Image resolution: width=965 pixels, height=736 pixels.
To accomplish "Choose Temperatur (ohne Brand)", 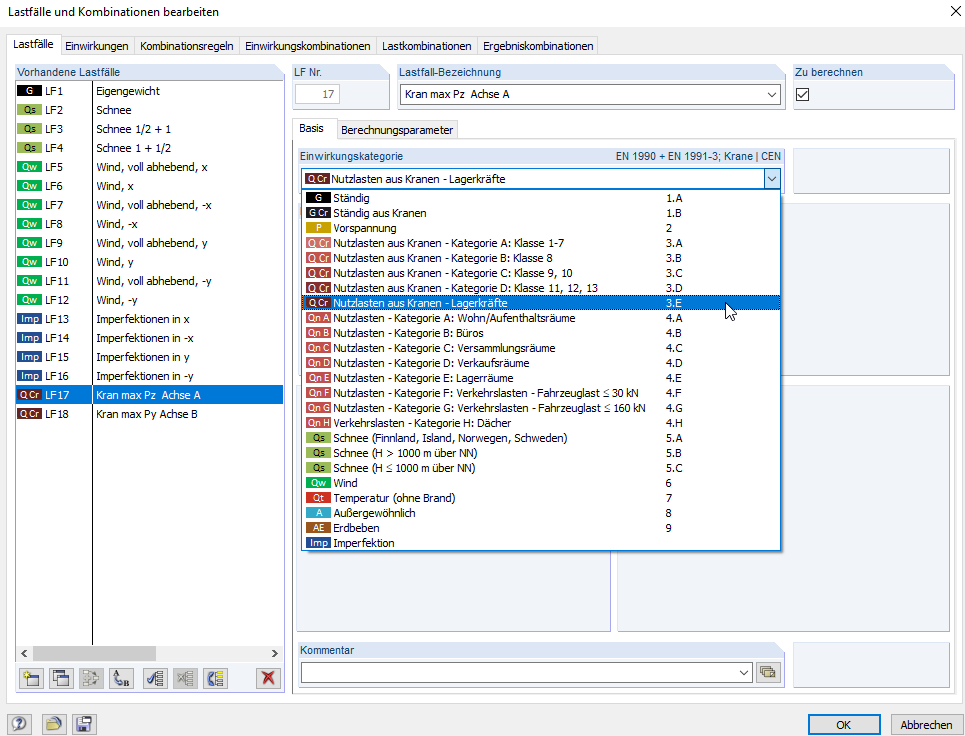I will coord(541,498).
